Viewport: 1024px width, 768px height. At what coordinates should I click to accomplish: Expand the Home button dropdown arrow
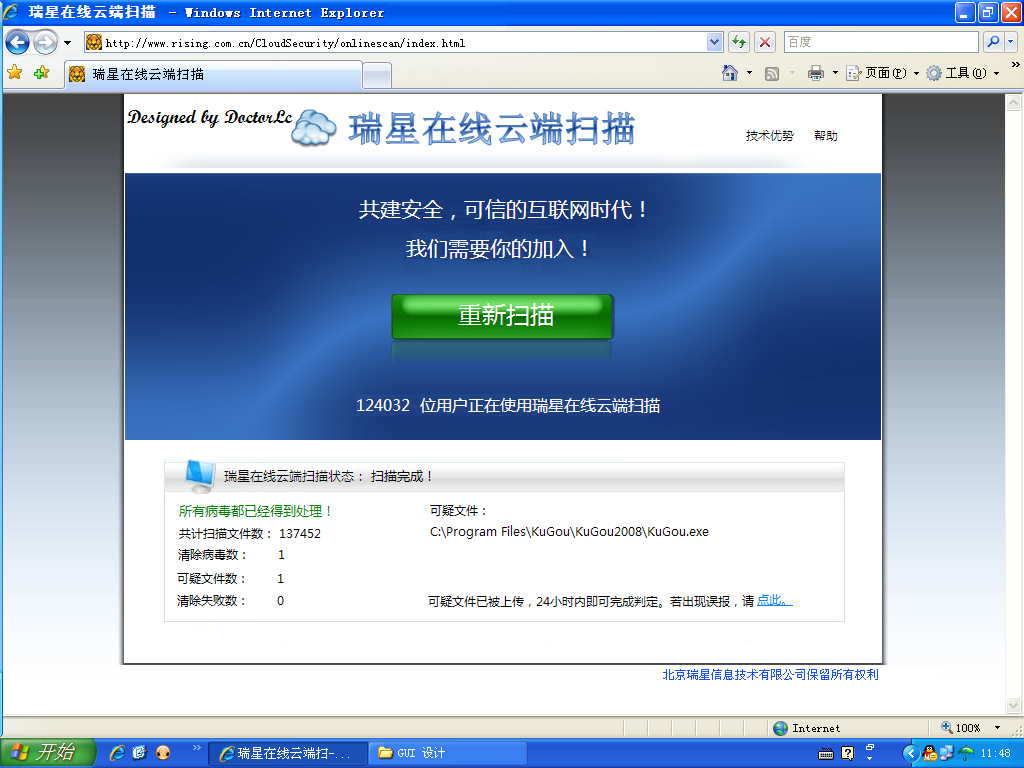click(x=749, y=73)
